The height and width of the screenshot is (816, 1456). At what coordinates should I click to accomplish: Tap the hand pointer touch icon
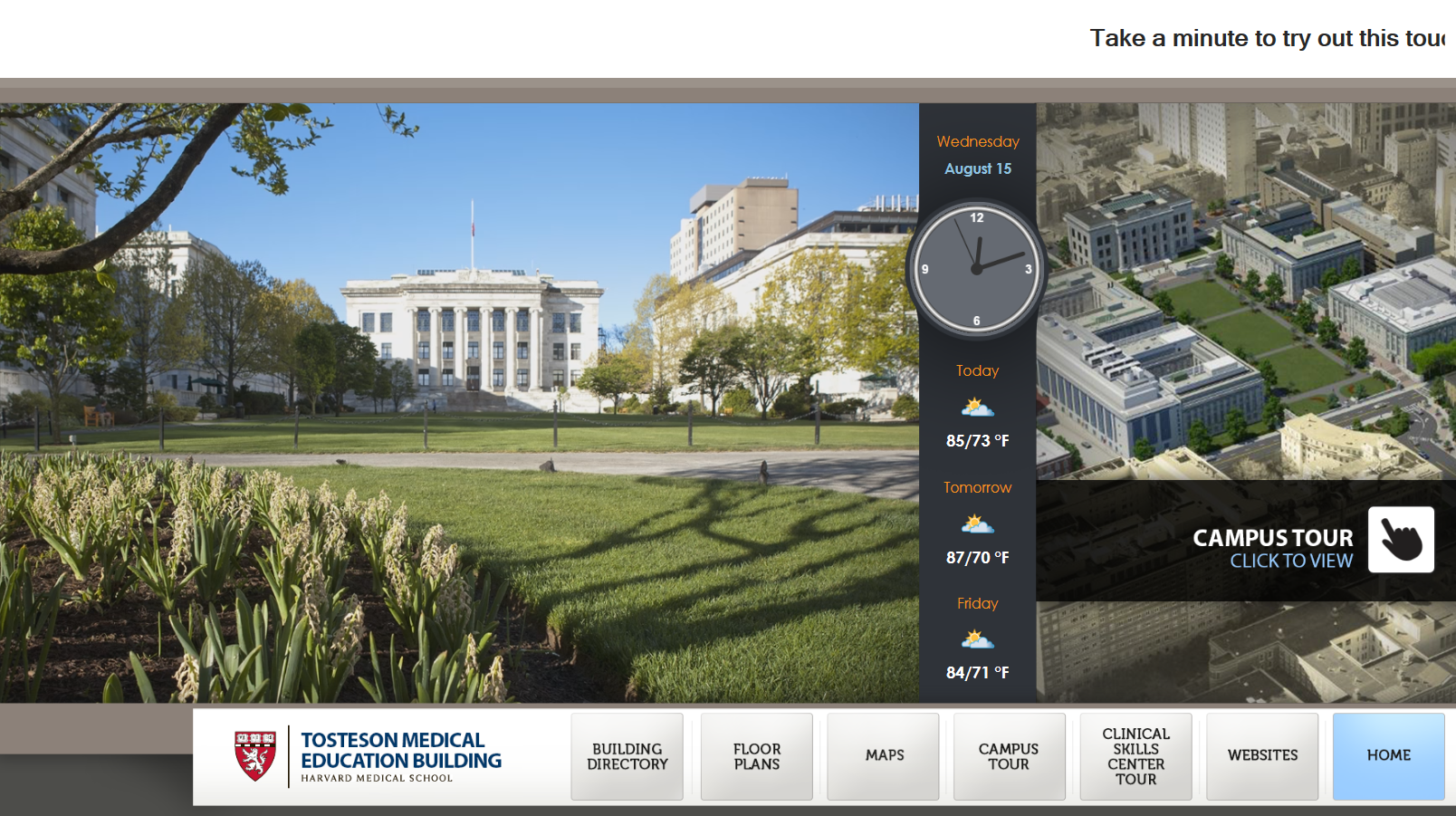[1400, 540]
